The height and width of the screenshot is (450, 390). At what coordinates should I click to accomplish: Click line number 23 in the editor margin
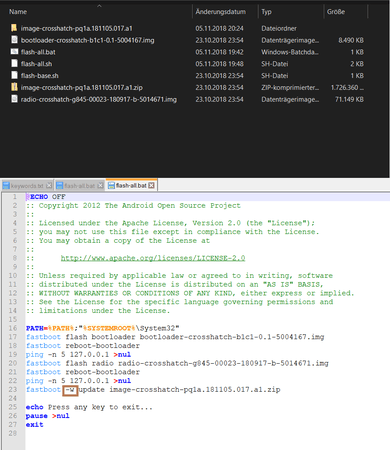(13, 389)
